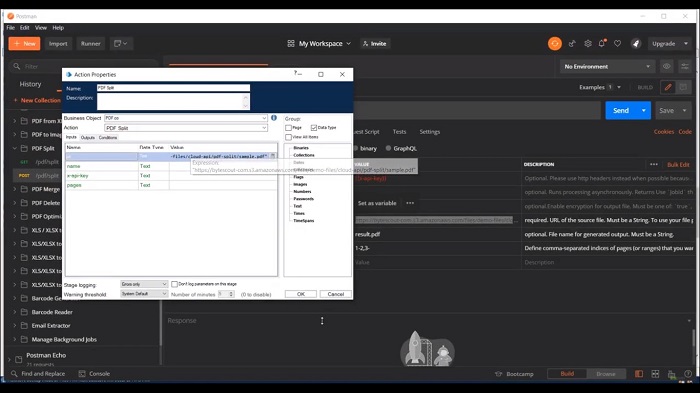This screenshot has width=700, height=393.
Task: Open the notifications bell icon
Action: 602,43
